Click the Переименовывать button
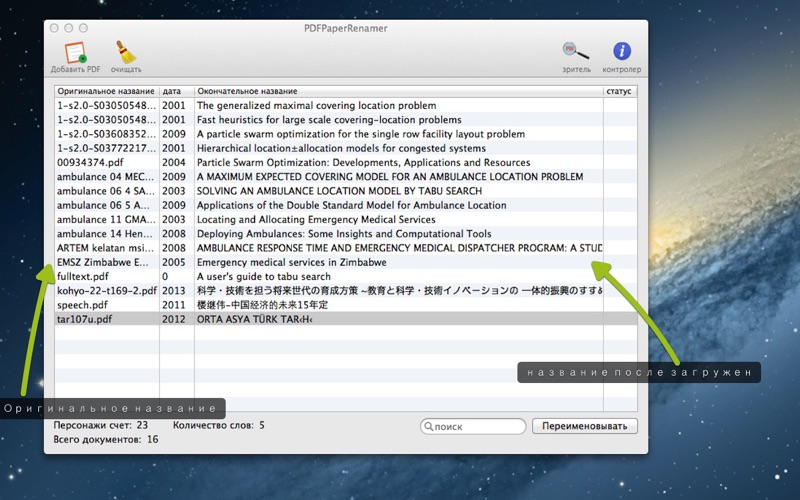The image size is (800, 500). [x=585, y=426]
